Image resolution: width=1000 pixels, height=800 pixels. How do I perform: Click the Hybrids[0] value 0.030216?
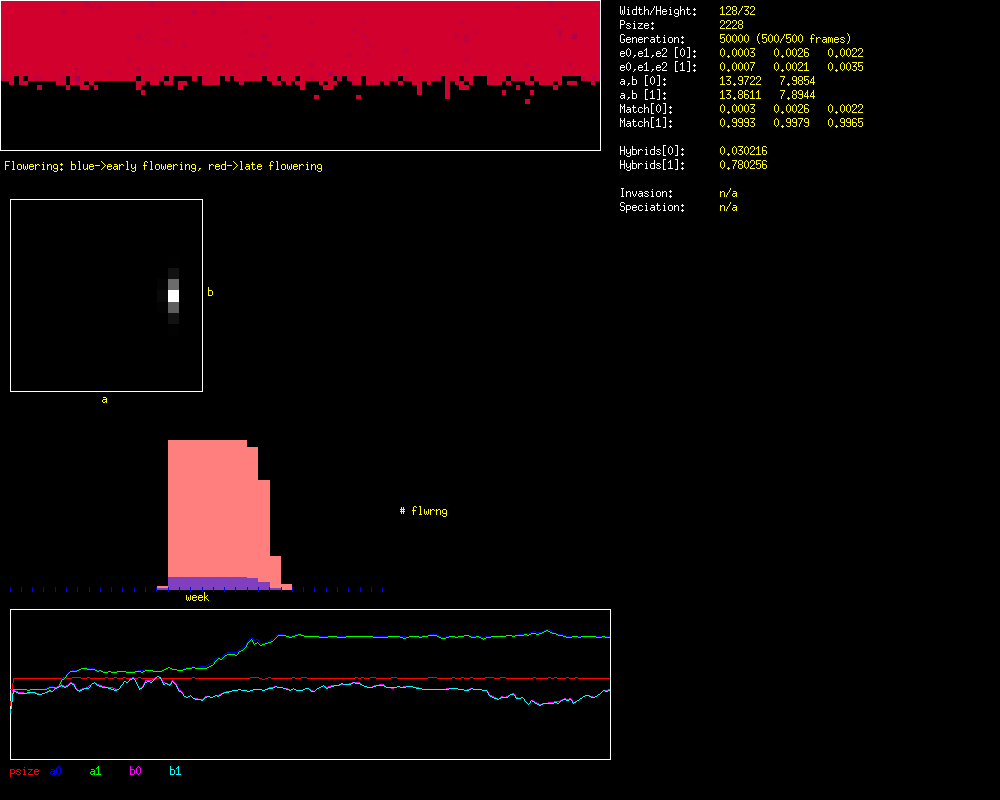click(743, 151)
